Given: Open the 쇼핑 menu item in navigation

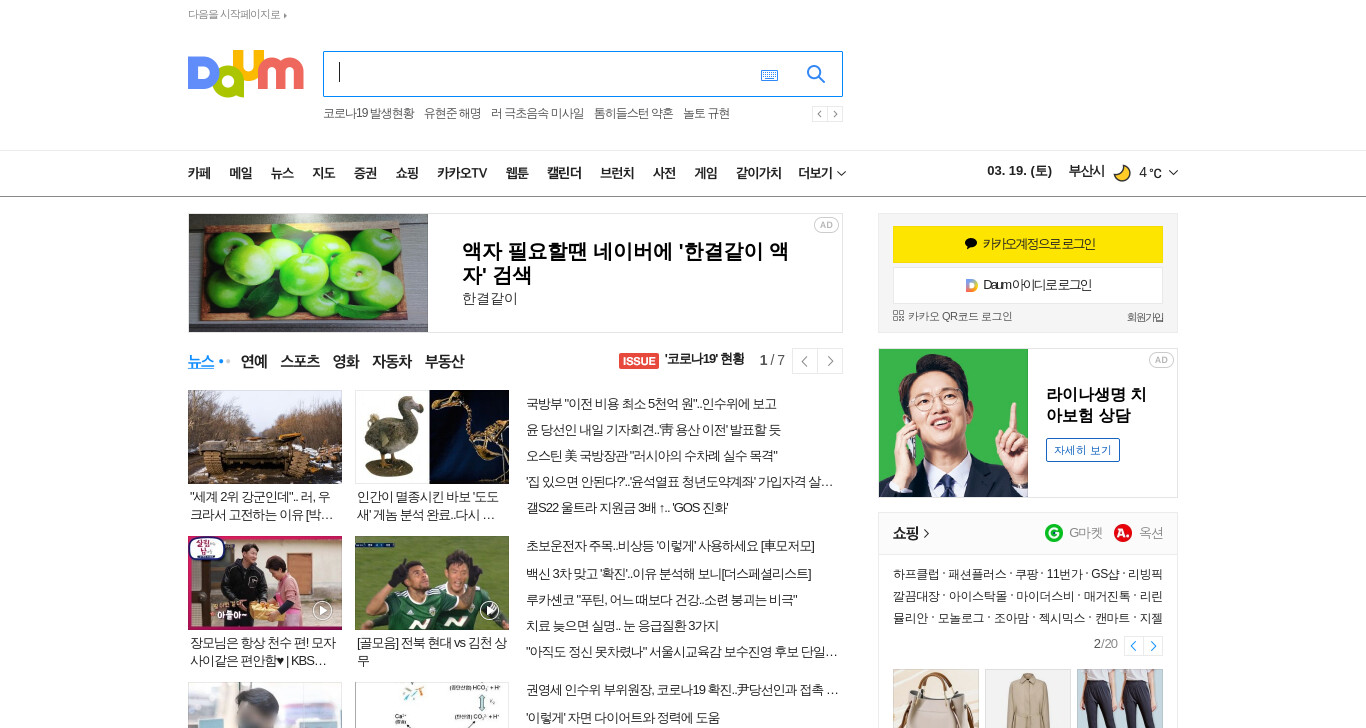Looking at the screenshot, I should click(x=407, y=173).
